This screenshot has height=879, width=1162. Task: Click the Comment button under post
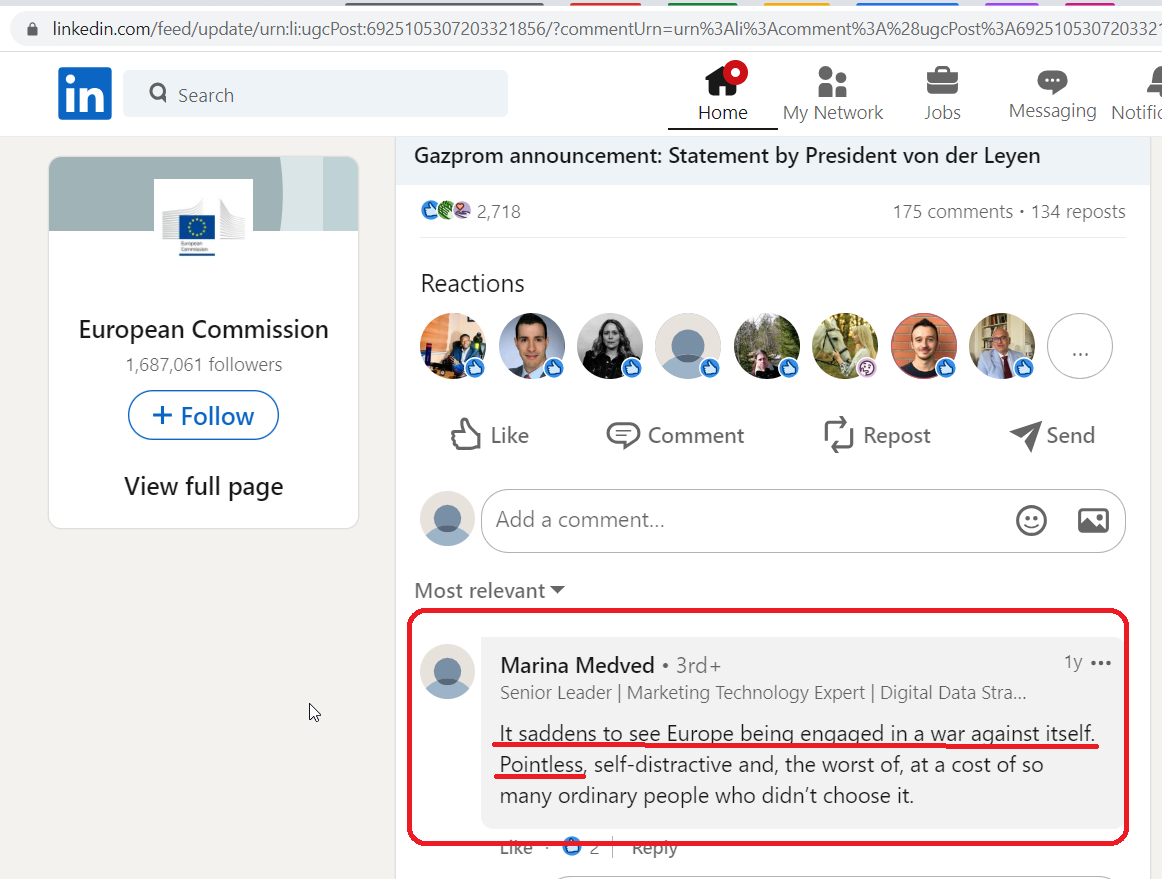tap(675, 435)
